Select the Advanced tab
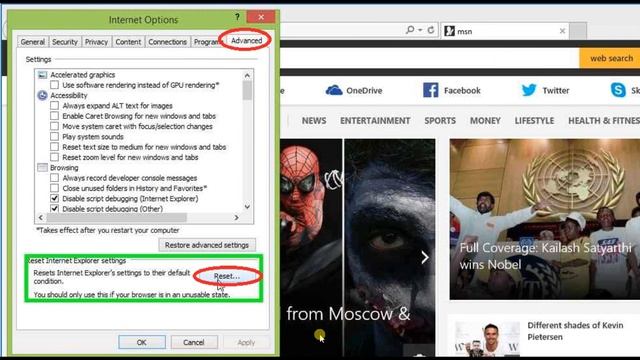 tap(247, 40)
